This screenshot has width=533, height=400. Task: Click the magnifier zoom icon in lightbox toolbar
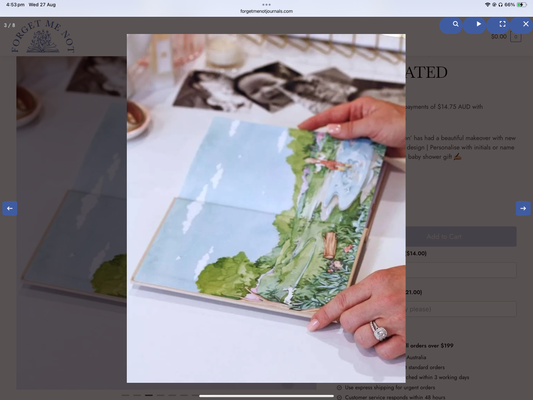click(x=455, y=24)
